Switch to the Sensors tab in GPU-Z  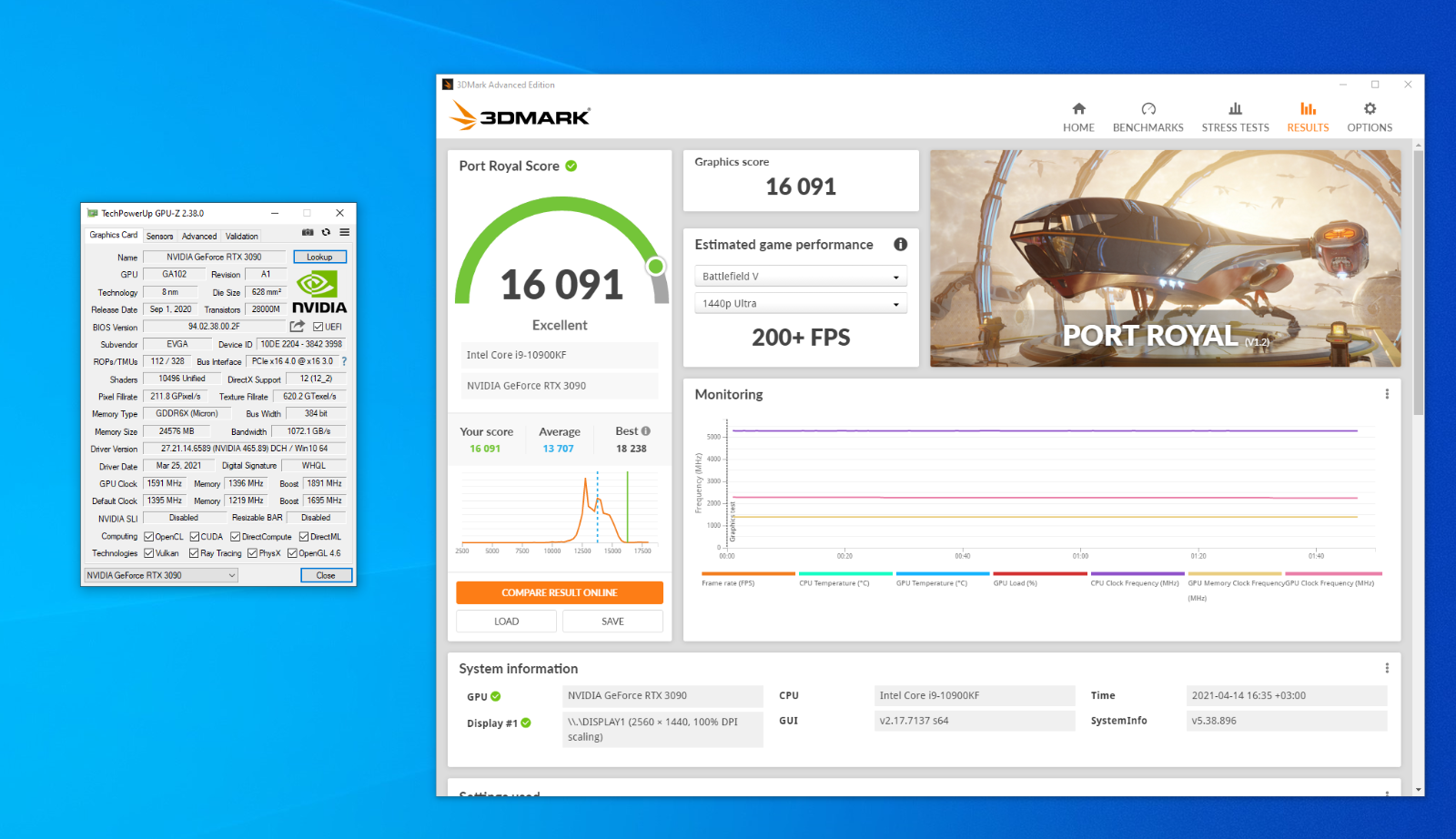point(160,236)
